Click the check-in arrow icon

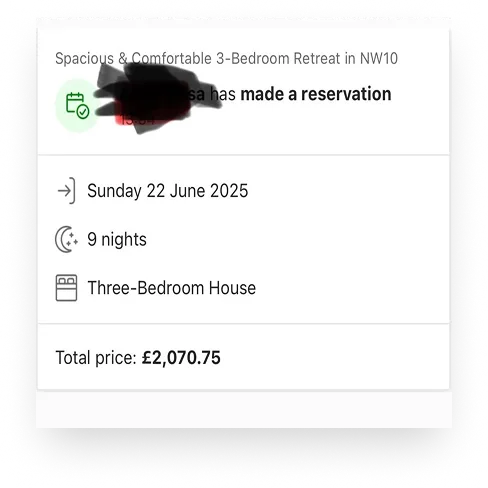point(66,191)
